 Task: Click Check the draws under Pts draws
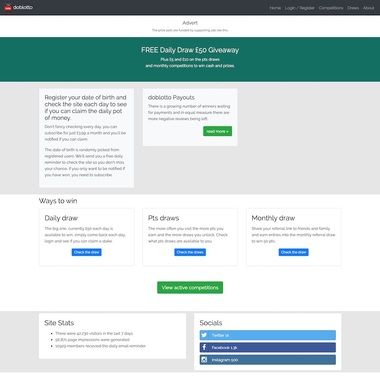(190, 252)
